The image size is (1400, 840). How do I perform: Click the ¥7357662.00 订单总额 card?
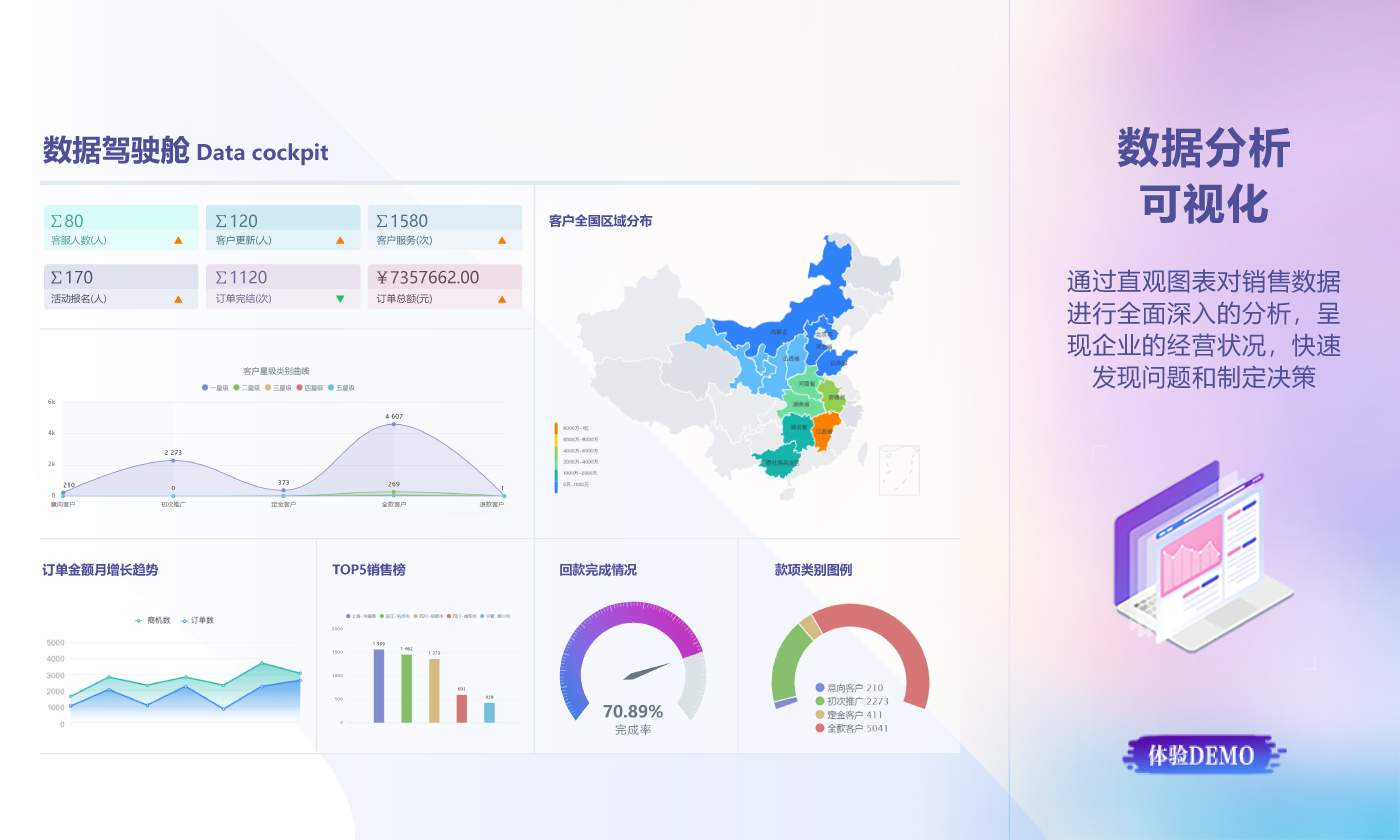click(445, 286)
